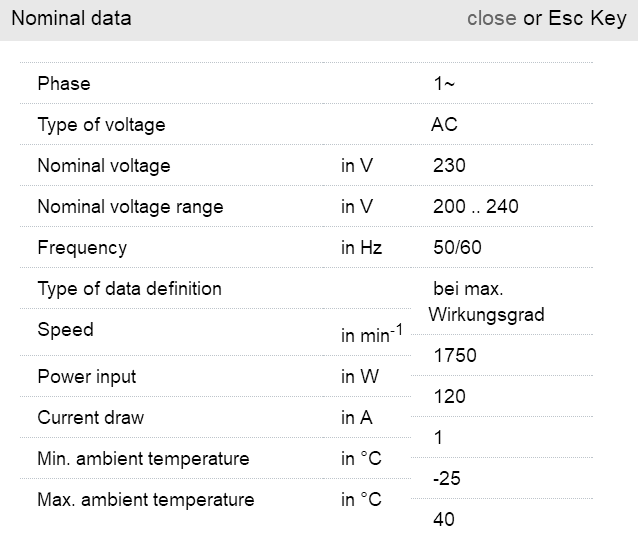Image resolution: width=638 pixels, height=540 pixels.
Task: Click the "200 .. 240" range value
Action: [475, 207]
